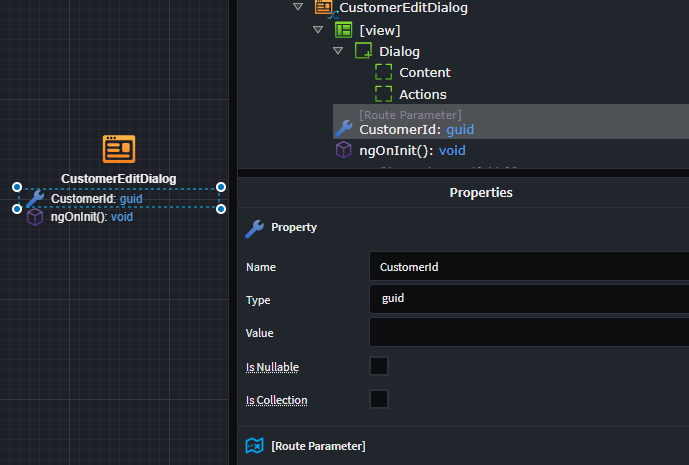Collapse the [view] tree node
The image size is (689, 465).
tap(318, 30)
